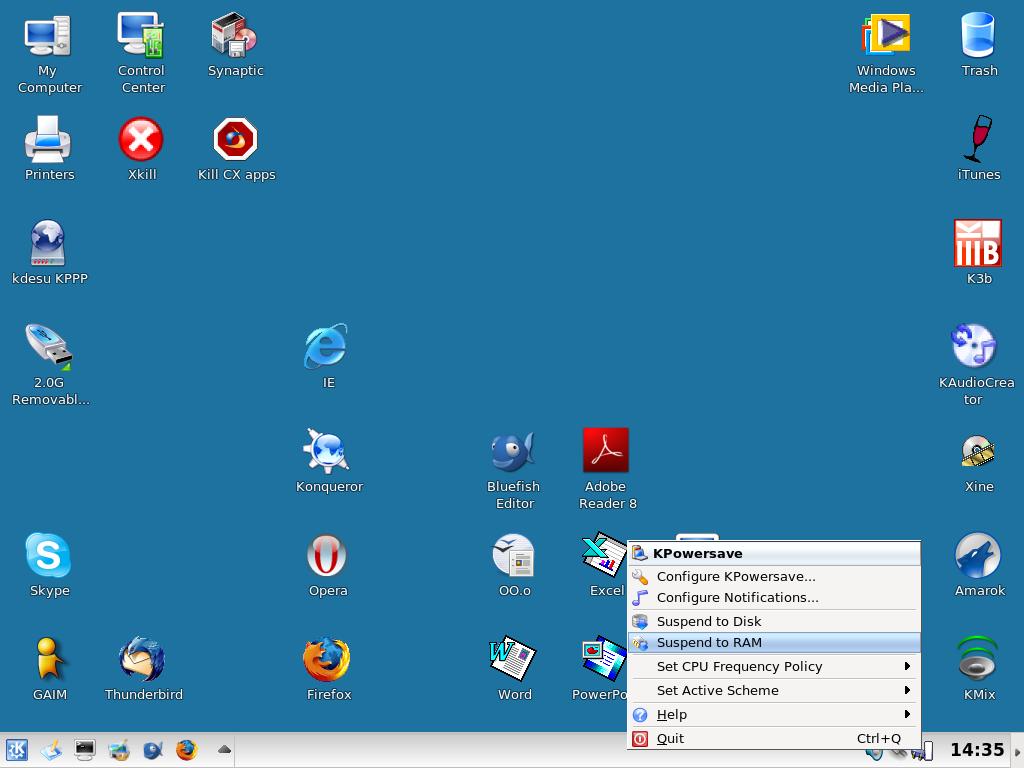Launch Thunderbird desktop icon
The height and width of the screenshot is (768, 1024).
pos(142,660)
